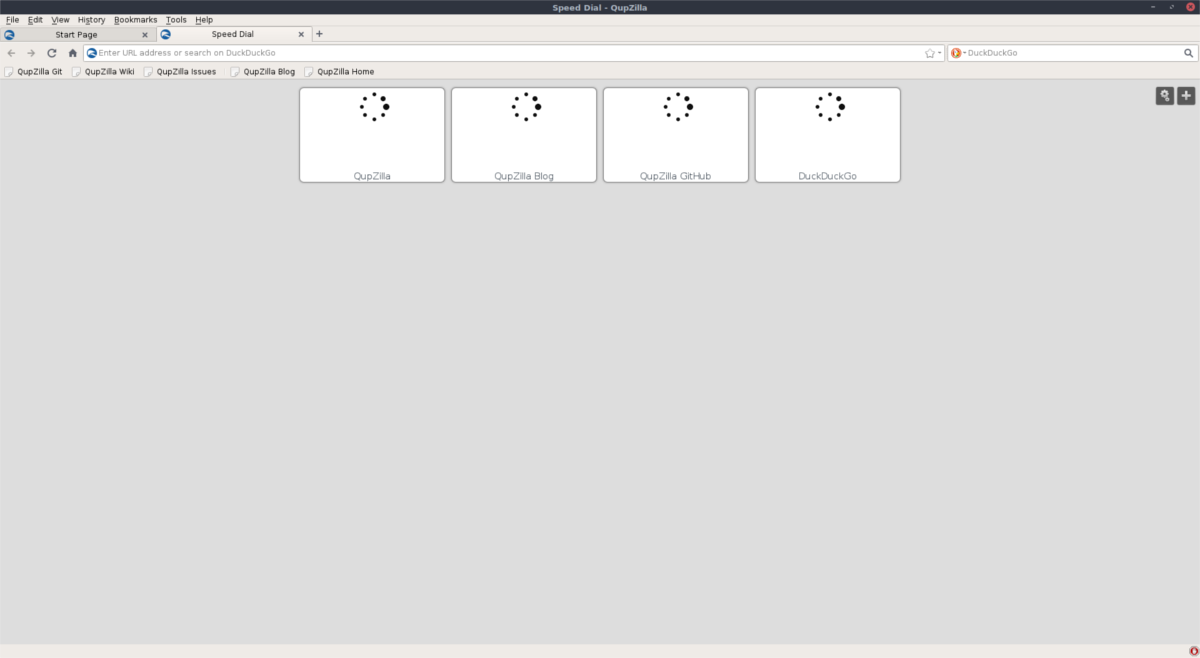Viewport: 1200px width, 658px height.
Task: Go back with the back arrow
Action: [11, 53]
